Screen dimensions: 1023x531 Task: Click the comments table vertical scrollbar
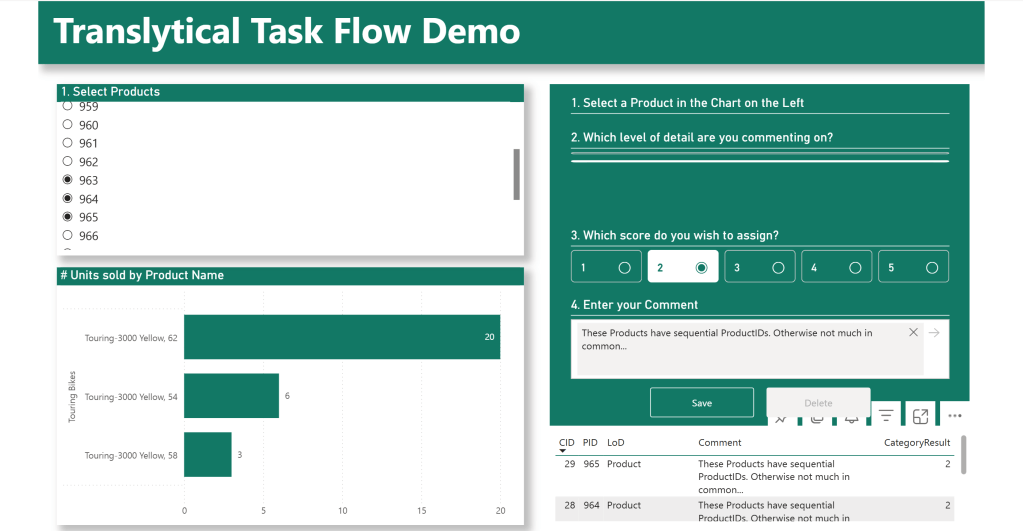(x=964, y=454)
